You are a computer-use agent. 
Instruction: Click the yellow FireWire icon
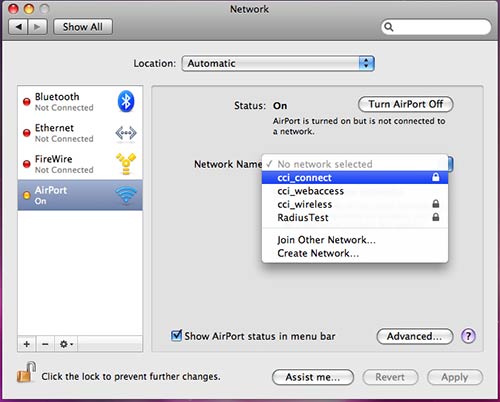pos(126,164)
